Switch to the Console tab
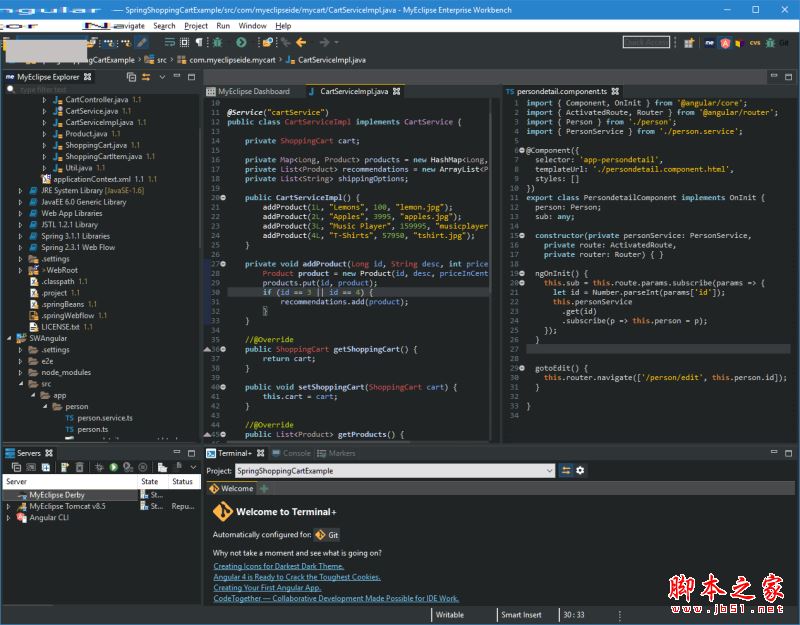 [x=291, y=453]
